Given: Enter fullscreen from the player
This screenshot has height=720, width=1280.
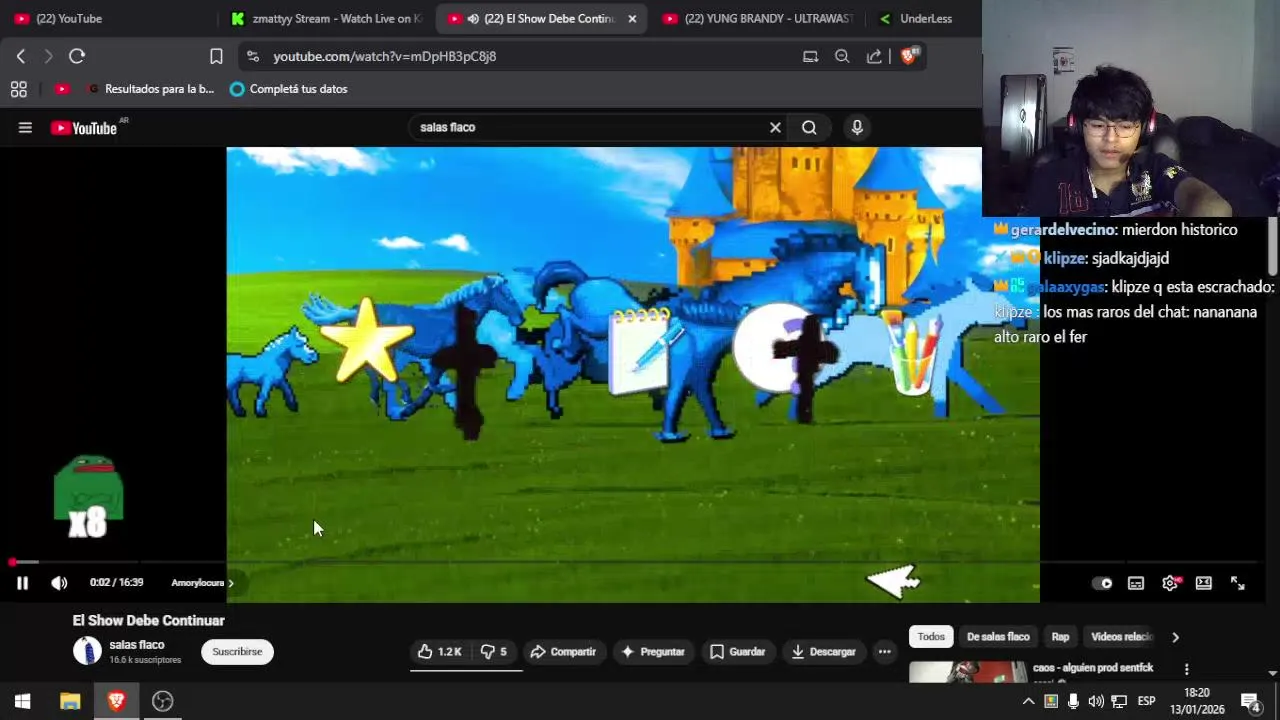Looking at the screenshot, I should click(1238, 583).
